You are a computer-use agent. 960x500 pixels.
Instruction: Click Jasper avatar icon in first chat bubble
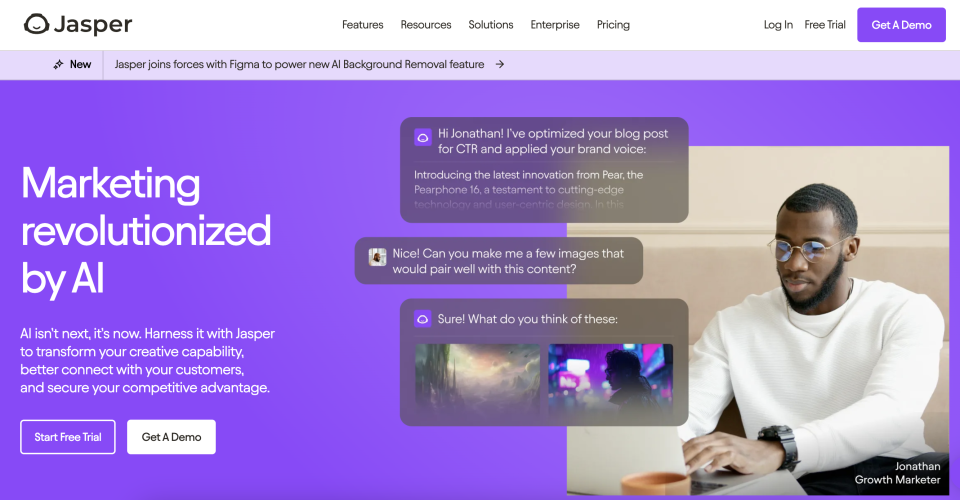coord(422,138)
